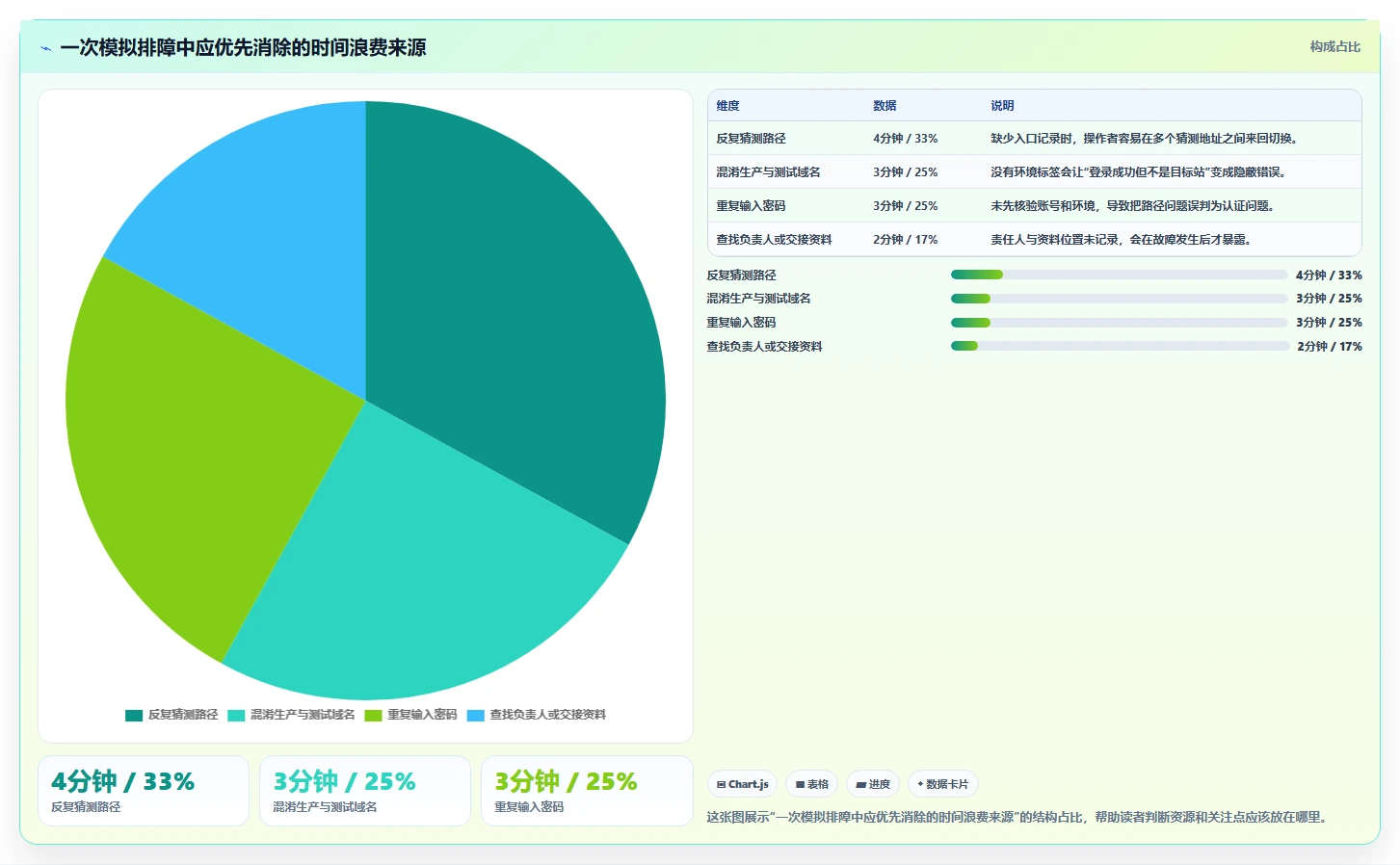Click the blue 查找负责人或交接资料 legend swatch

tap(475, 715)
